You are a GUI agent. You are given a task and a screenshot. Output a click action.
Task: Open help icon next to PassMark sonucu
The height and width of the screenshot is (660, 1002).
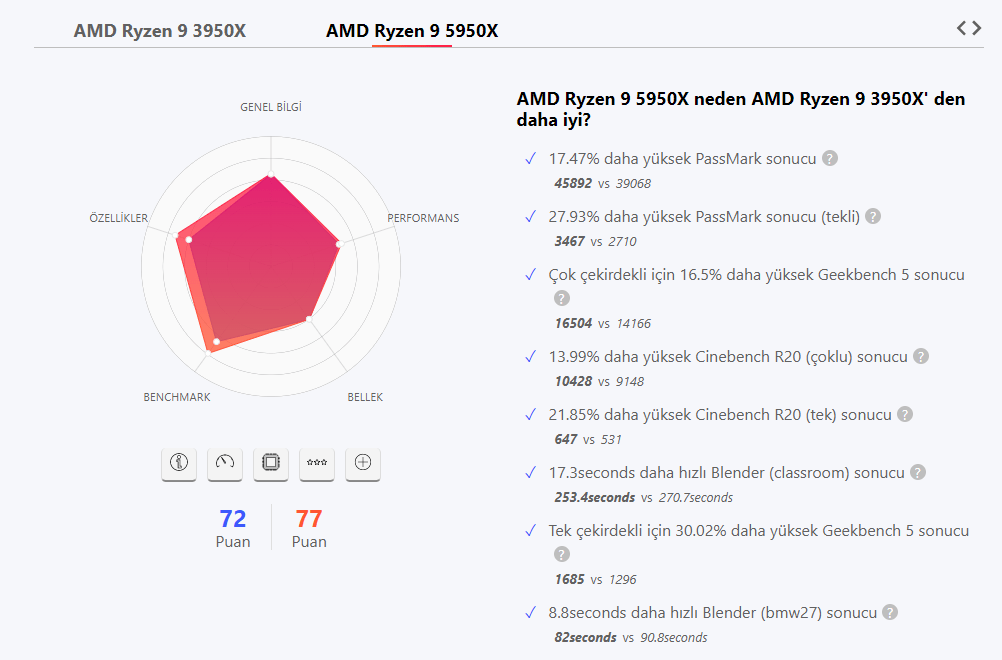click(x=829, y=158)
